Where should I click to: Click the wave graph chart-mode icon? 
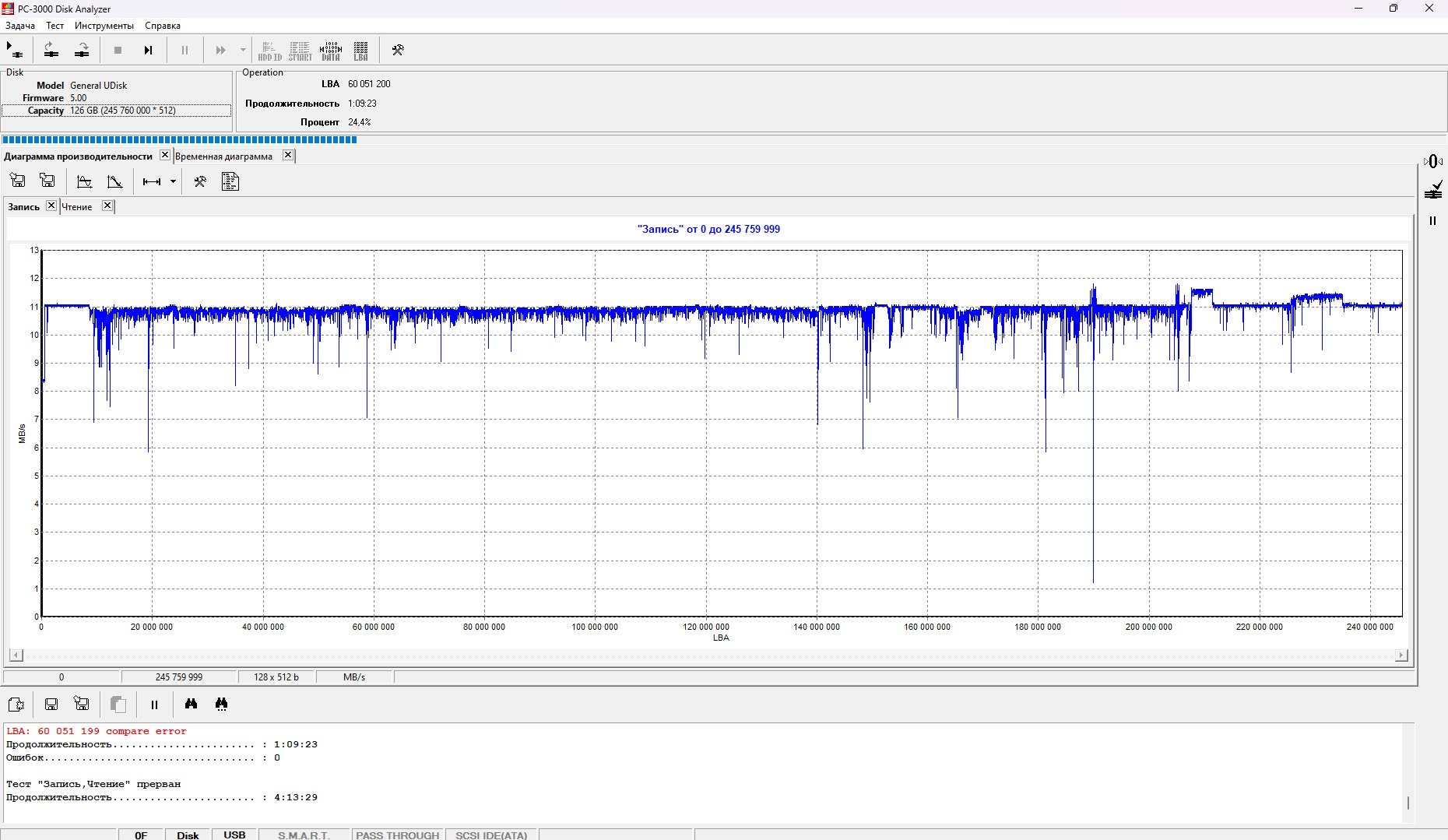coord(84,181)
